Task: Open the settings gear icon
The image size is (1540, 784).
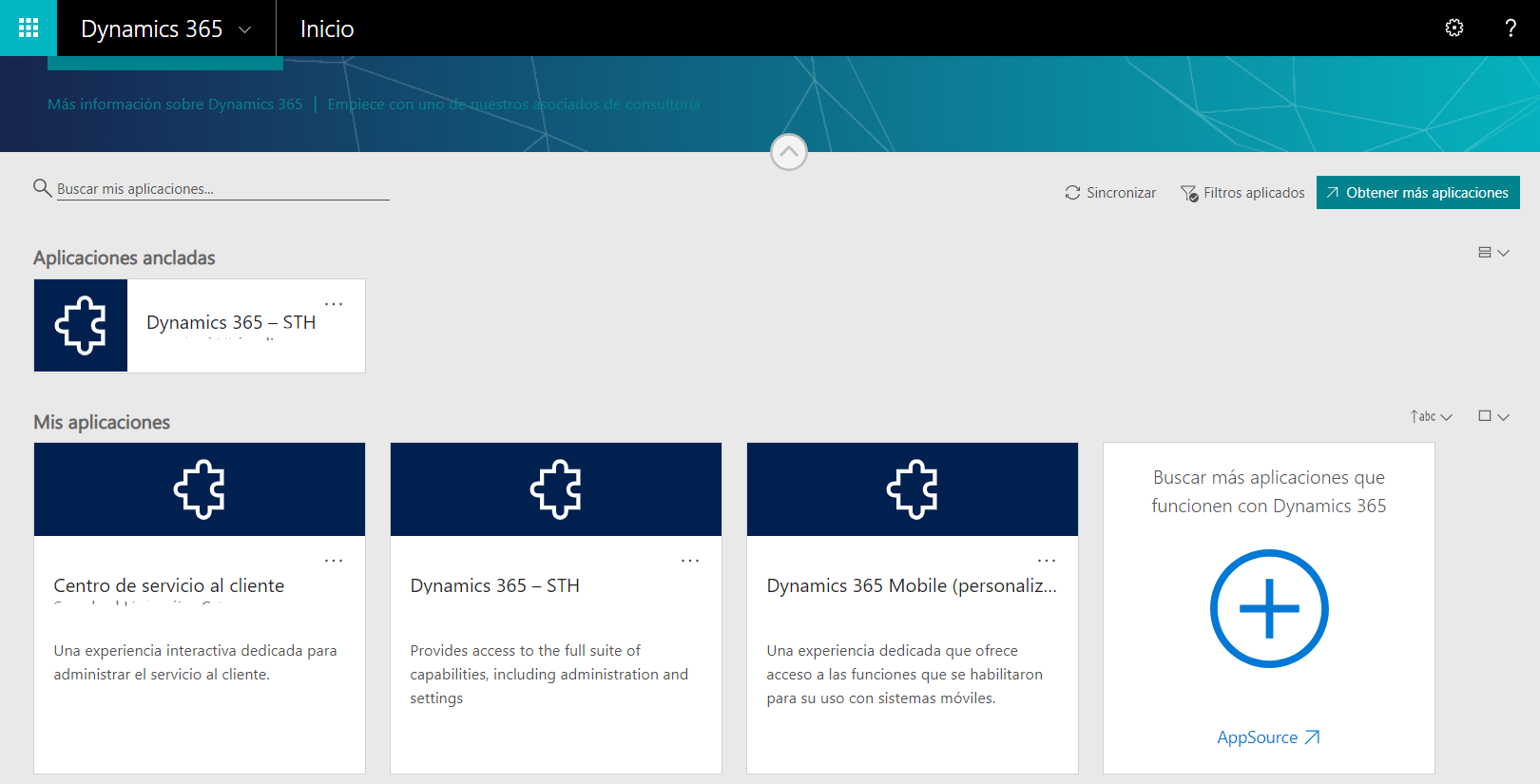Action: tap(1454, 29)
